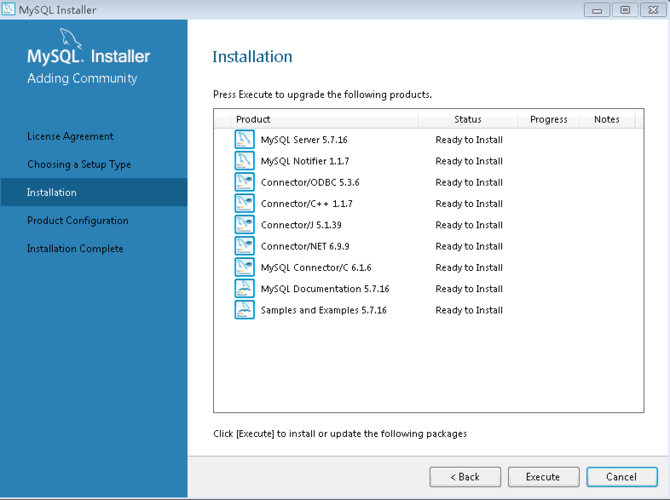Click the 'Press Execute to upgrade' instruction text
The image size is (670, 500).
tap(323, 94)
